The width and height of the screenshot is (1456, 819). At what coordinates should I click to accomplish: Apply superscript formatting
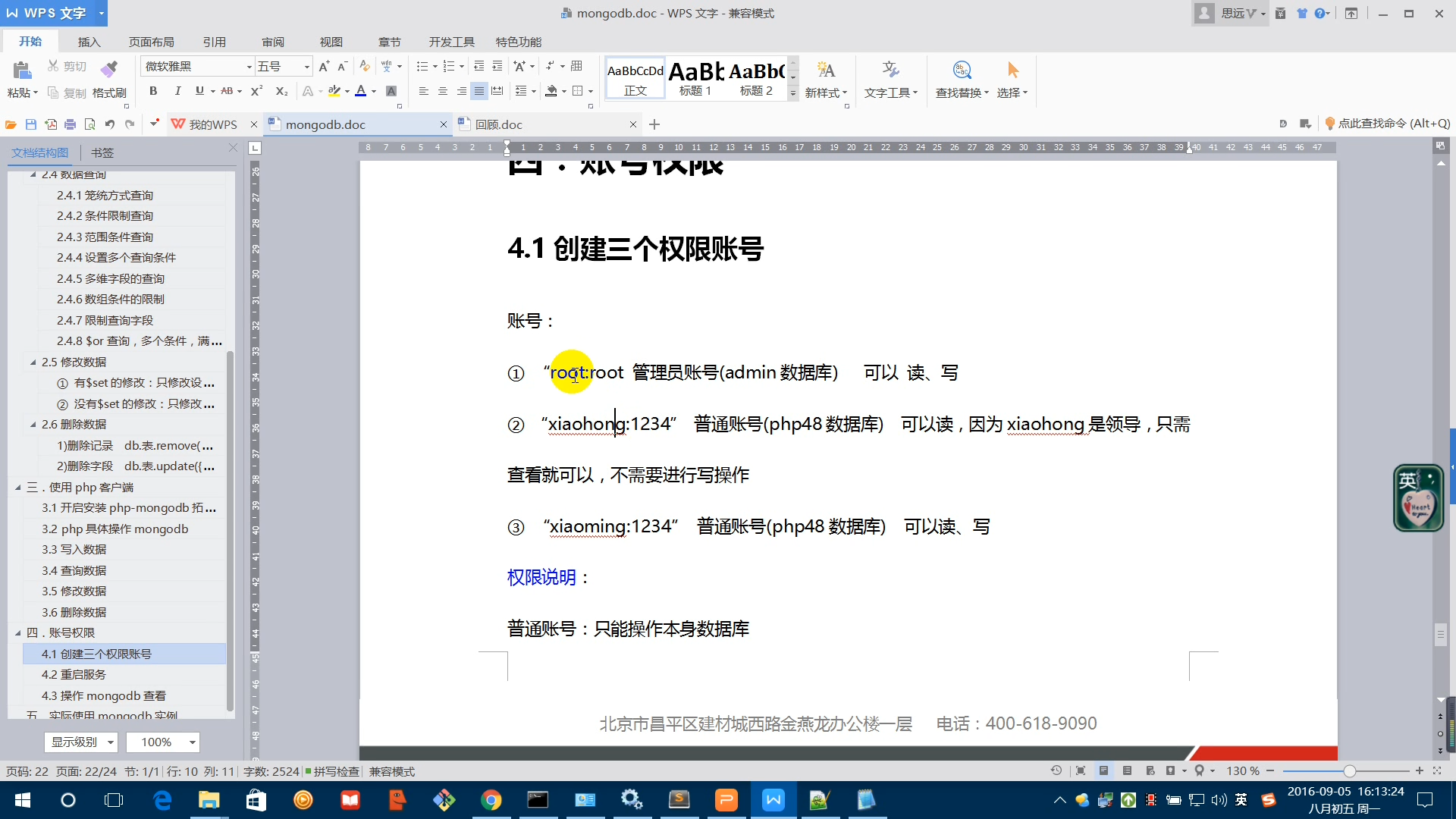pos(256,91)
